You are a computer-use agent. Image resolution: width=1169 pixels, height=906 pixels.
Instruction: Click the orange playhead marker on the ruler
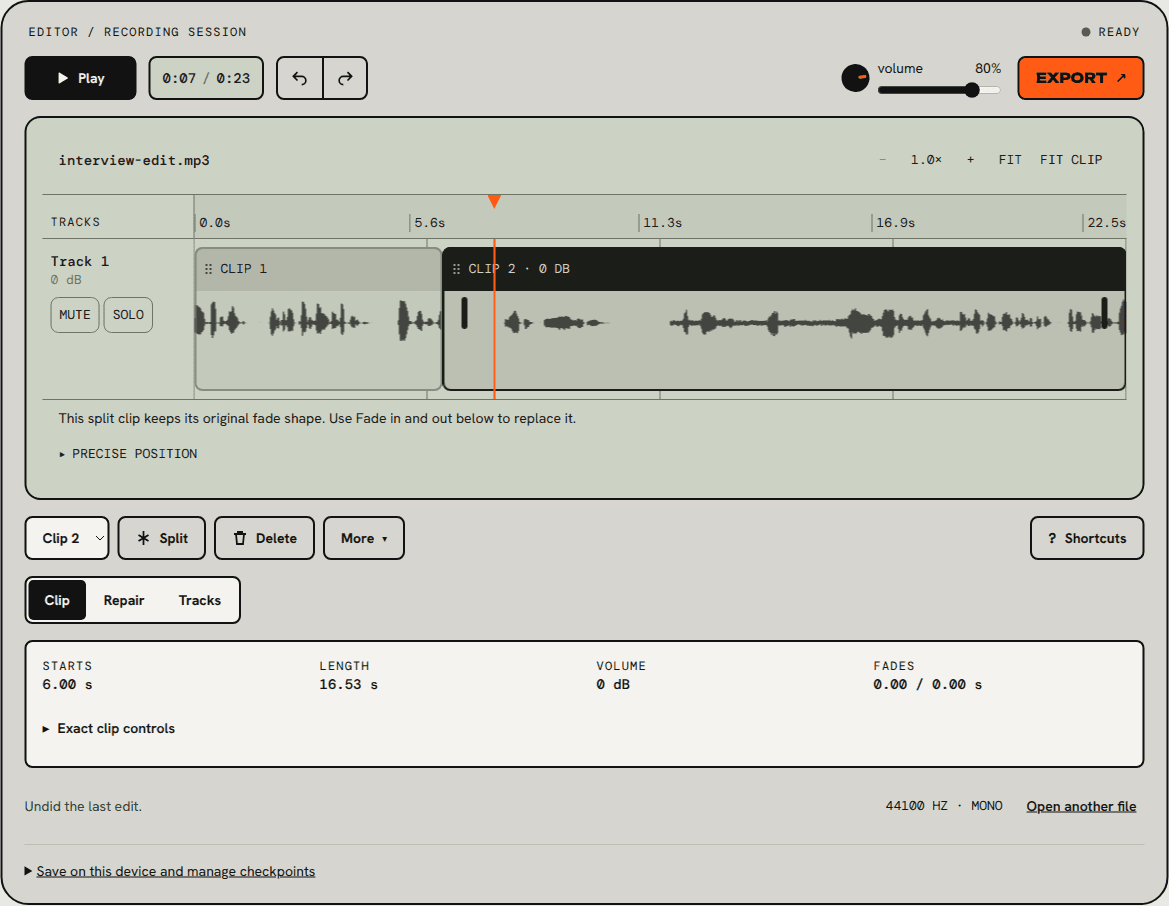click(494, 201)
